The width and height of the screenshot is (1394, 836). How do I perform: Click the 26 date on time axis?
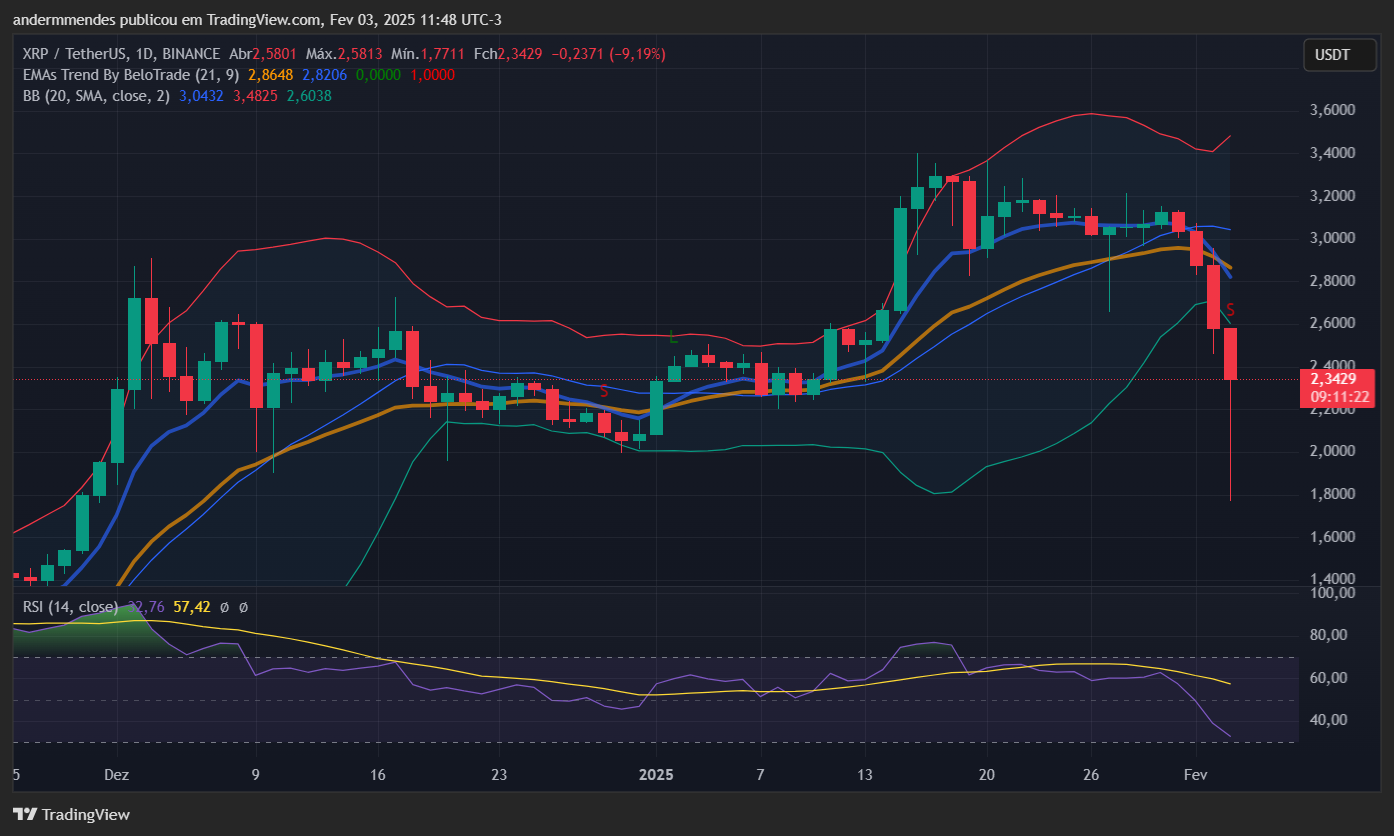point(1091,775)
